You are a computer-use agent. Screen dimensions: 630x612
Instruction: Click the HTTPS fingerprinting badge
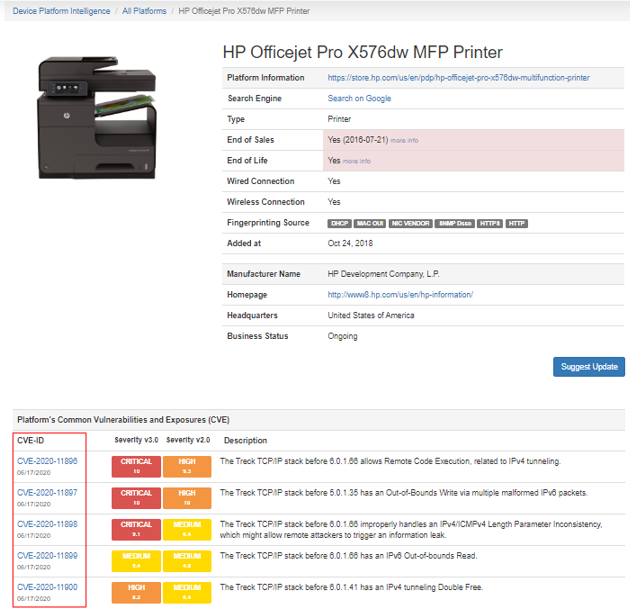pyautogui.click(x=490, y=223)
